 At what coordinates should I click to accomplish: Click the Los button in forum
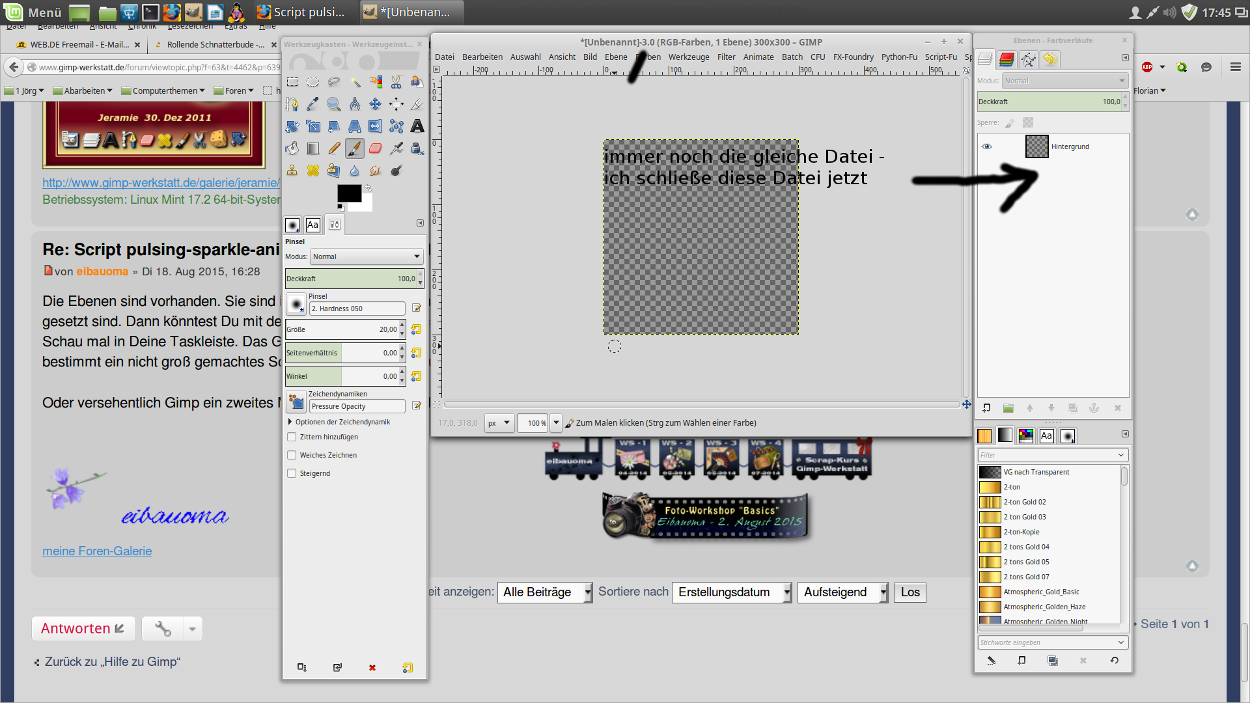pyautogui.click(x=910, y=592)
